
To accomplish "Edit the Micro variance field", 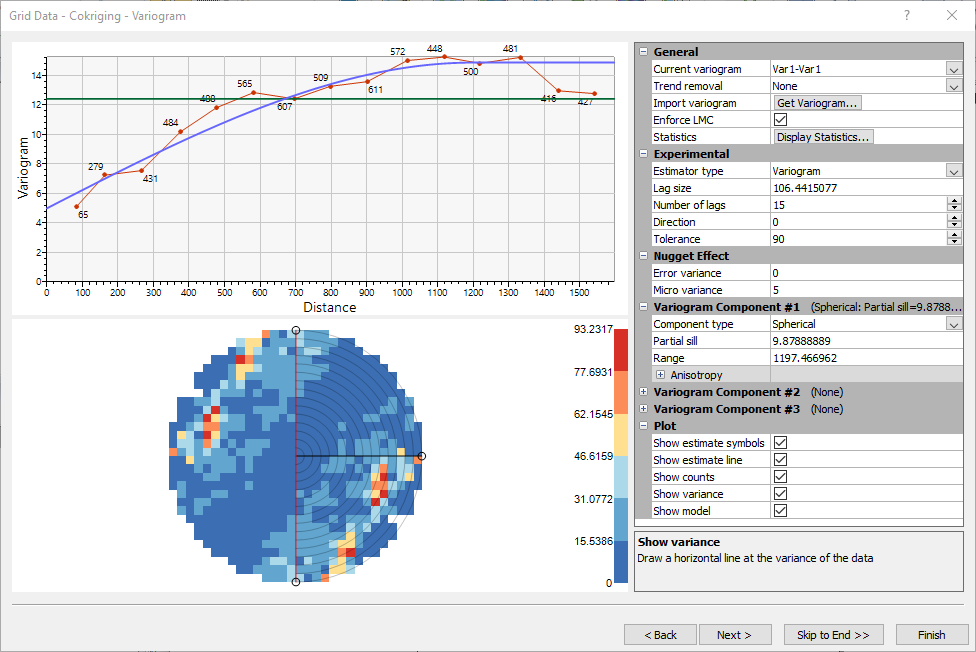I will click(866, 290).
